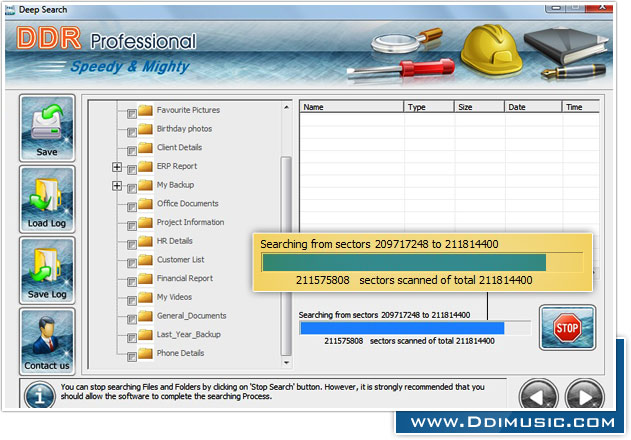Check the Project Information checkbox
The height and width of the screenshot is (440, 631).
(132, 226)
